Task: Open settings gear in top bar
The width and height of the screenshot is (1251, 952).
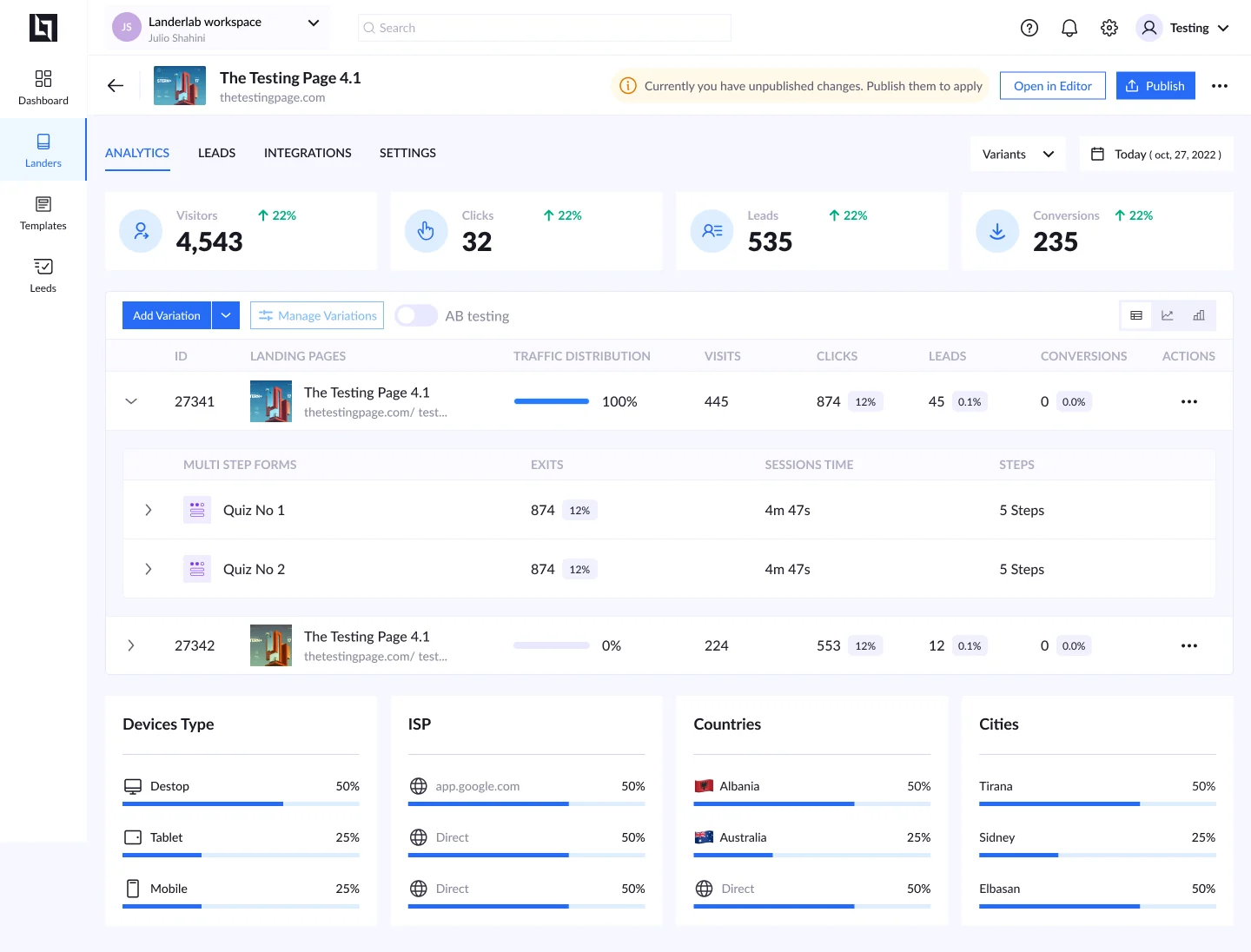Action: click(1109, 28)
